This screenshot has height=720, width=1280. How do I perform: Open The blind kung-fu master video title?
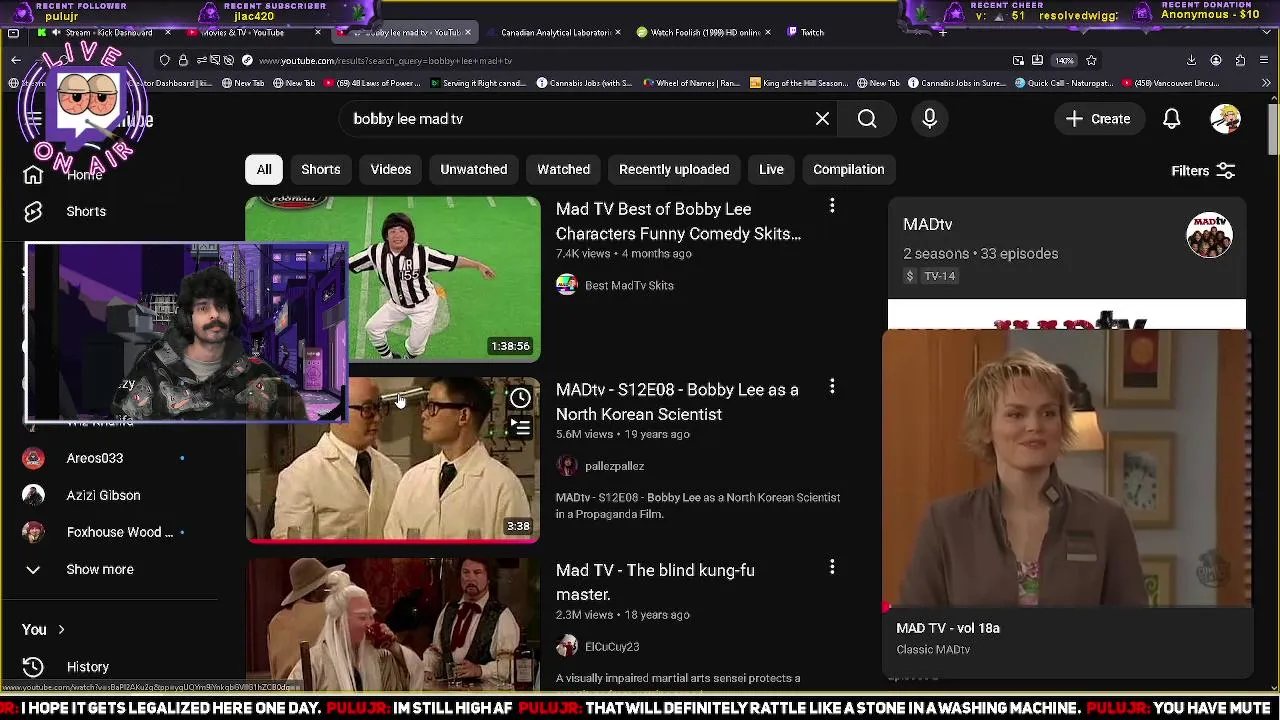click(655, 582)
